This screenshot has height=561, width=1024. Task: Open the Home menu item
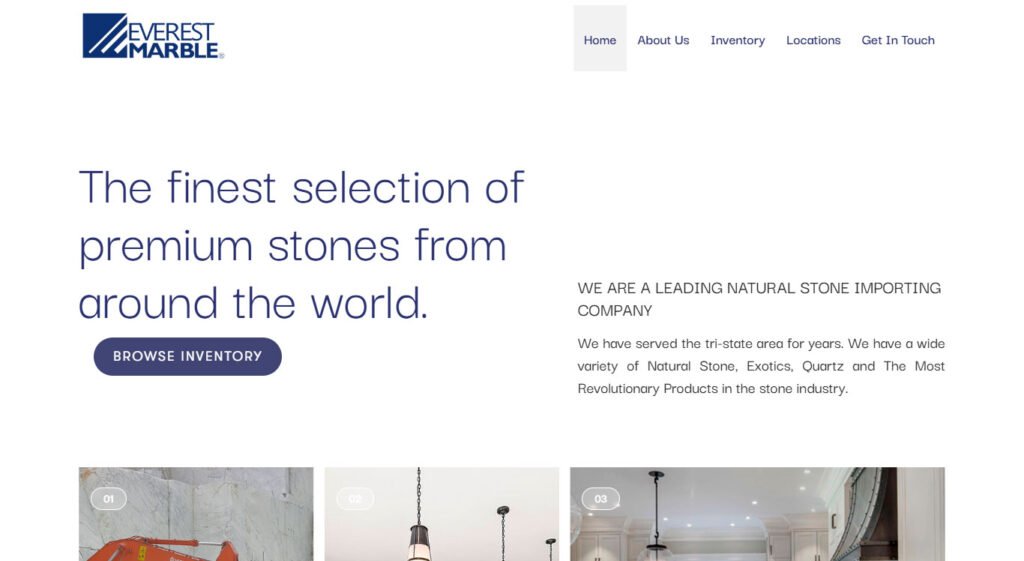point(600,40)
